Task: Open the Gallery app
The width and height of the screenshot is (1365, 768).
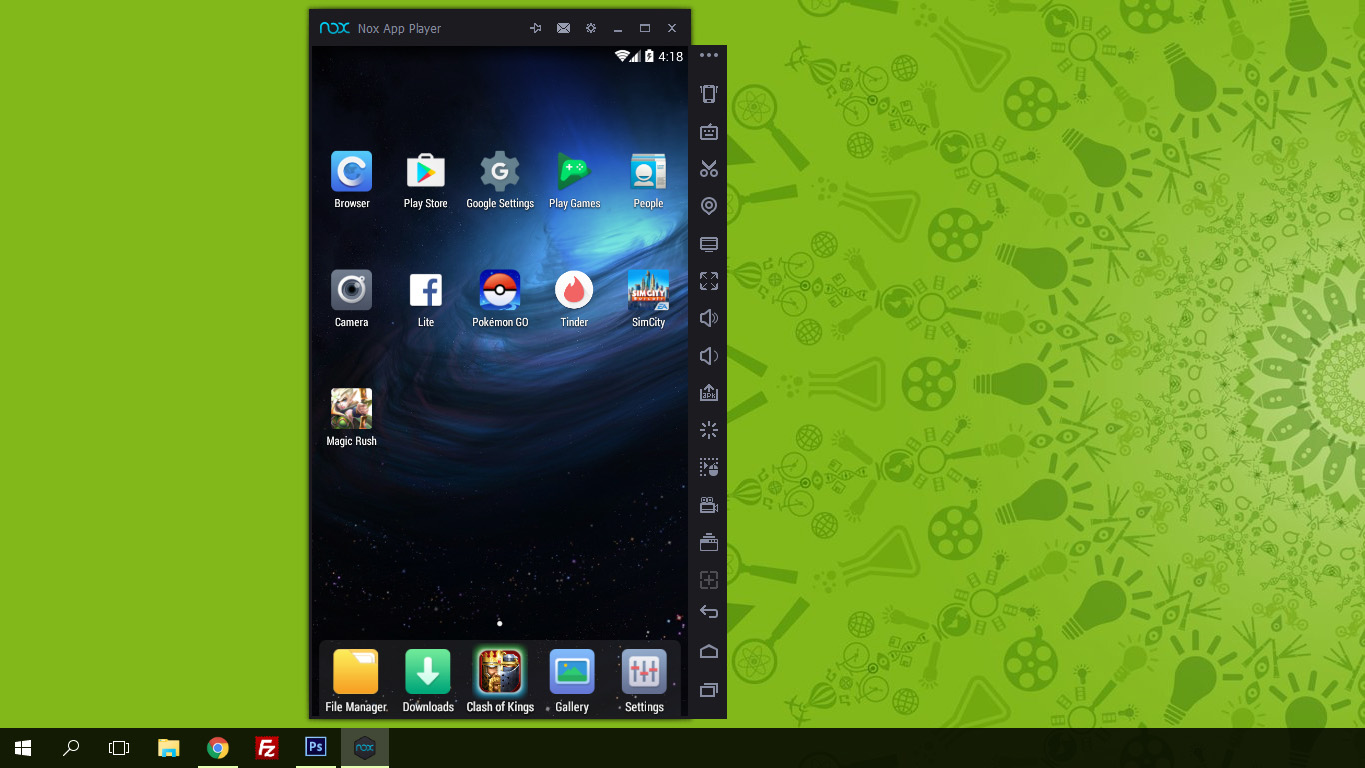Action: click(572, 672)
